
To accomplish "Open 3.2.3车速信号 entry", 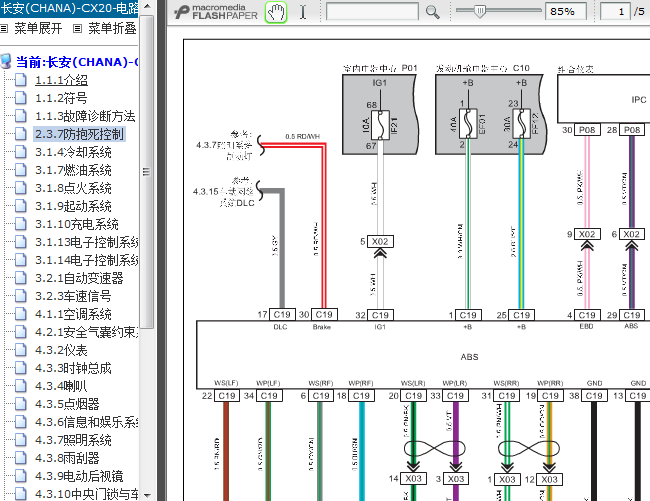I will [73, 296].
